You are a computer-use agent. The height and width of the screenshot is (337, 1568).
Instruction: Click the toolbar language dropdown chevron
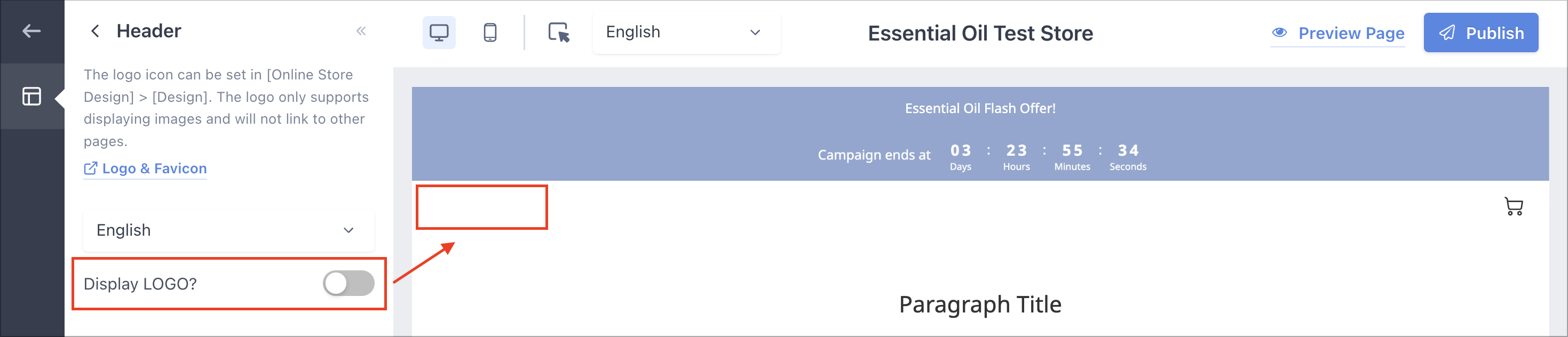755,32
